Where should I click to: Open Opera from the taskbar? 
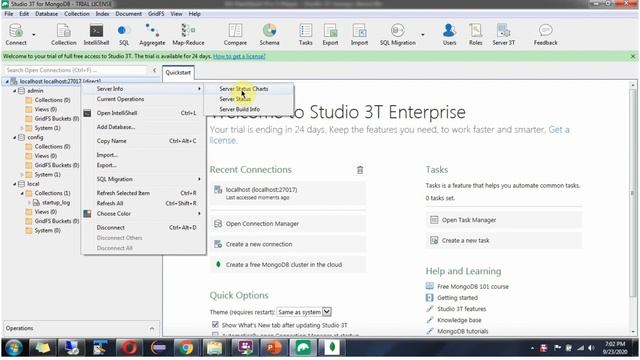click(x=129, y=348)
